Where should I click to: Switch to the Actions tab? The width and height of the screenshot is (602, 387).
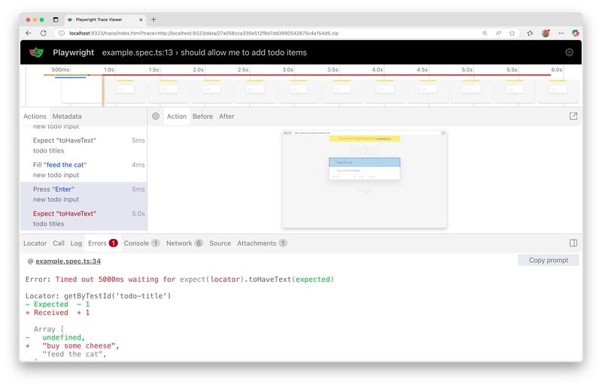pos(35,116)
